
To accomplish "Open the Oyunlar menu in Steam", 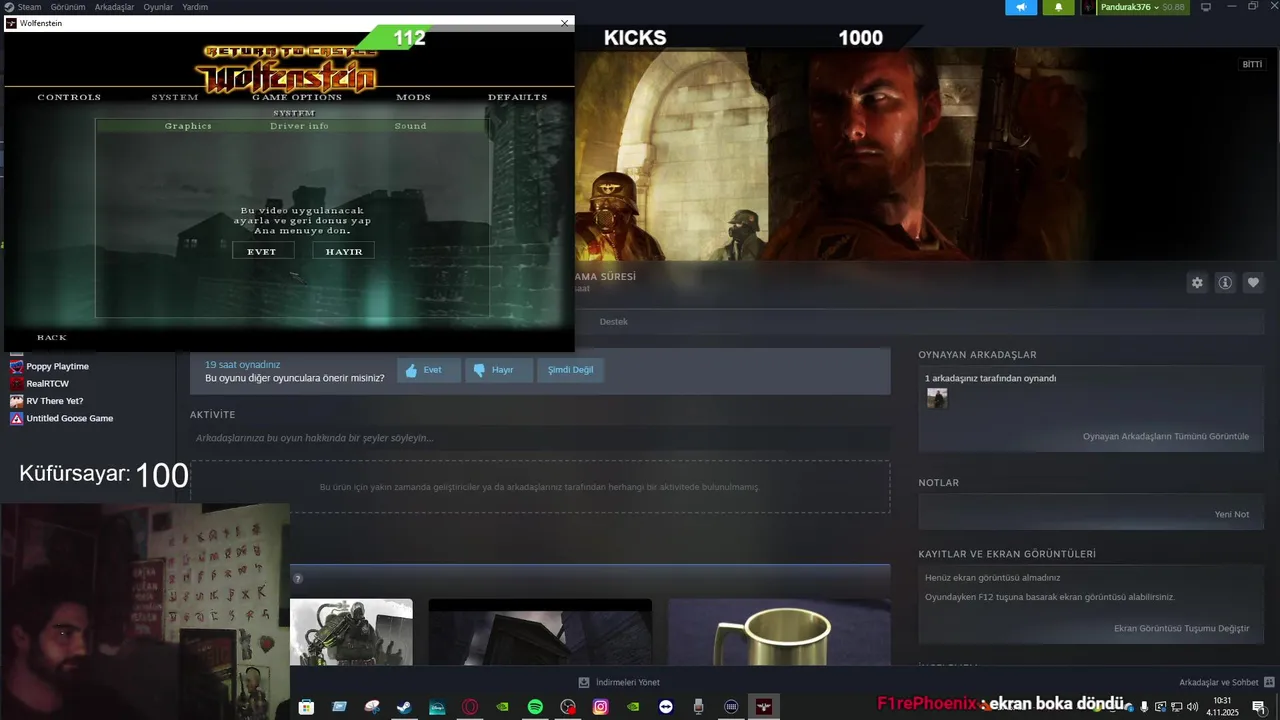I will tap(158, 7).
